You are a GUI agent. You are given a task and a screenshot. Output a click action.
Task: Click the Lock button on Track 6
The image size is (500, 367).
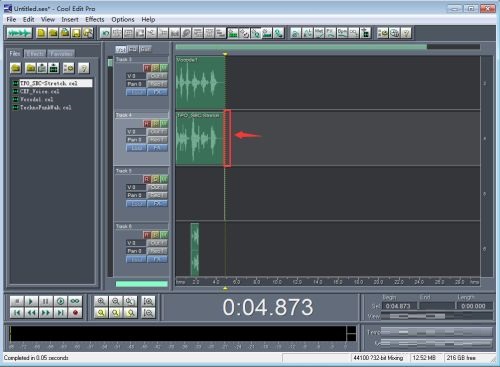(x=136, y=259)
